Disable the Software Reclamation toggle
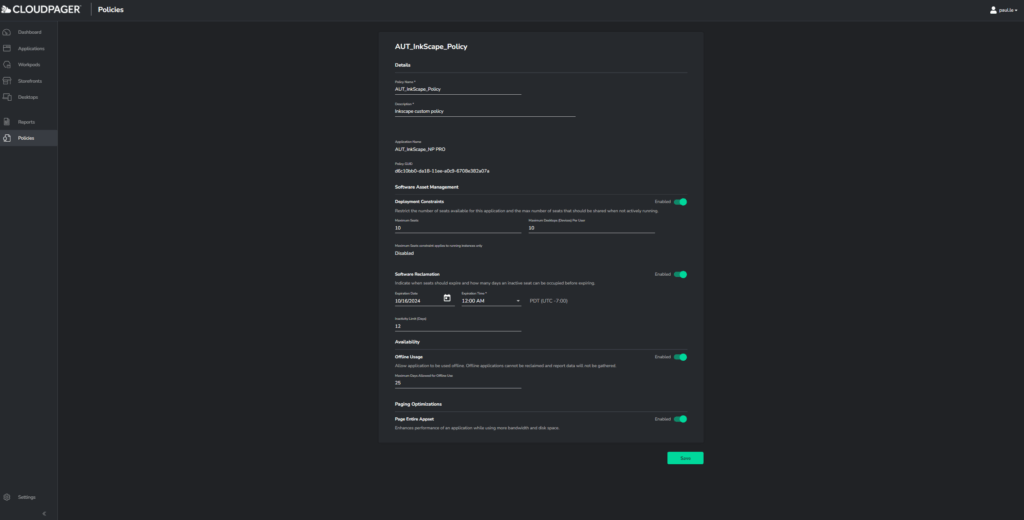1024x520 pixels. point(680,274)
